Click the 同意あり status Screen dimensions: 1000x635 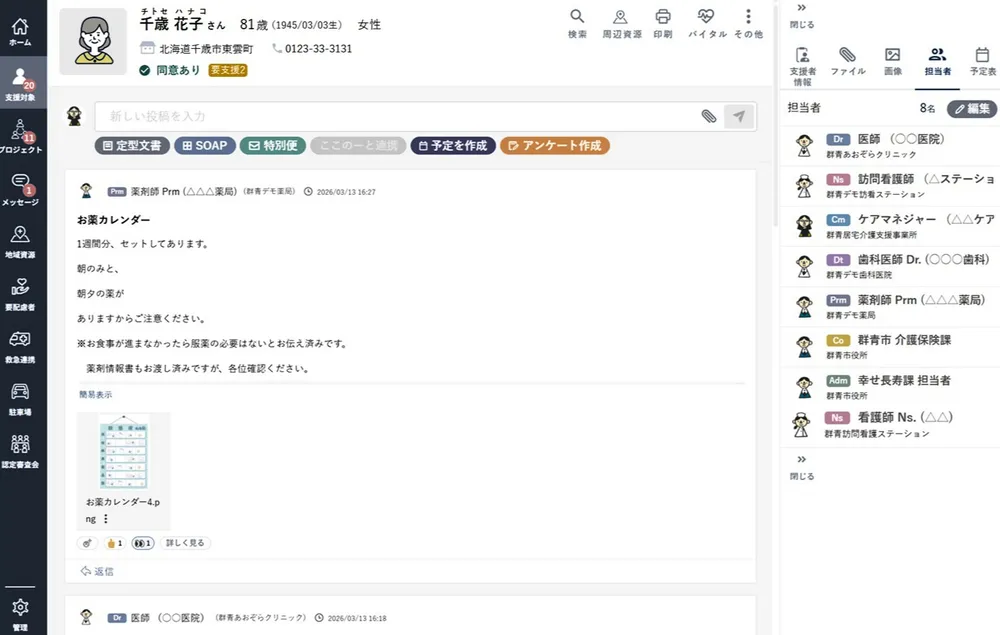pyautogui.click(x=170, y=70)
